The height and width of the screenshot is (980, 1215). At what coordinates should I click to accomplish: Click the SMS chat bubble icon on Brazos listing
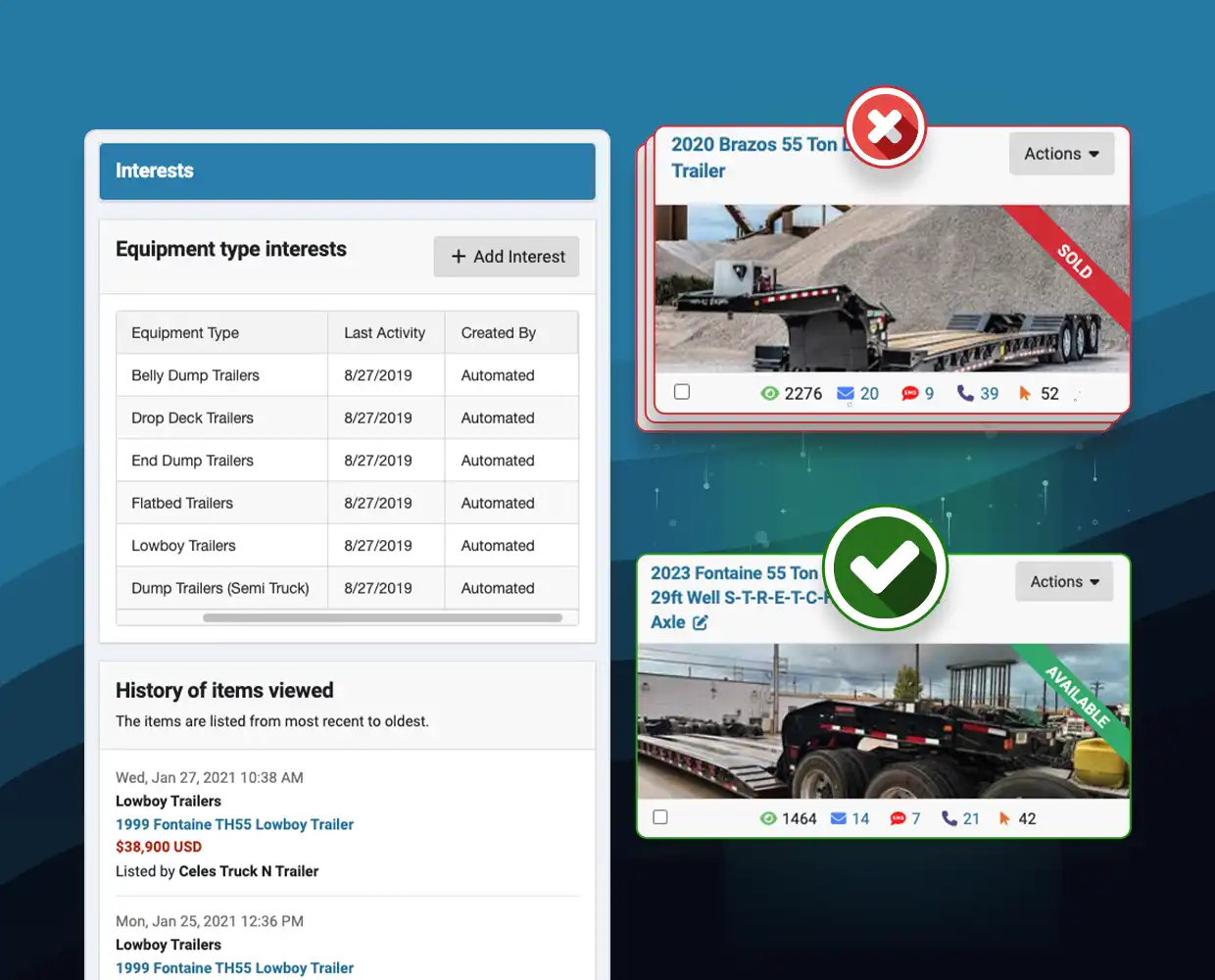(909, 393)
